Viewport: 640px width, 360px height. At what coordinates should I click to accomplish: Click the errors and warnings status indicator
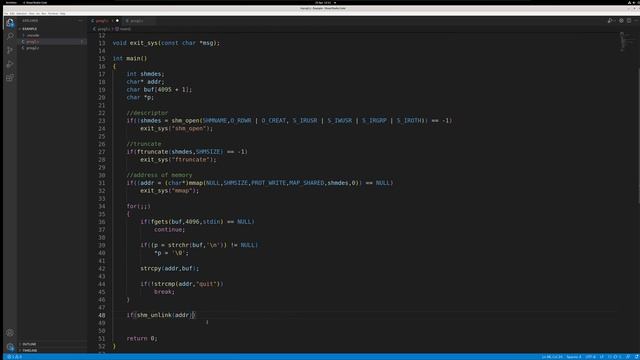click(15, 357)
